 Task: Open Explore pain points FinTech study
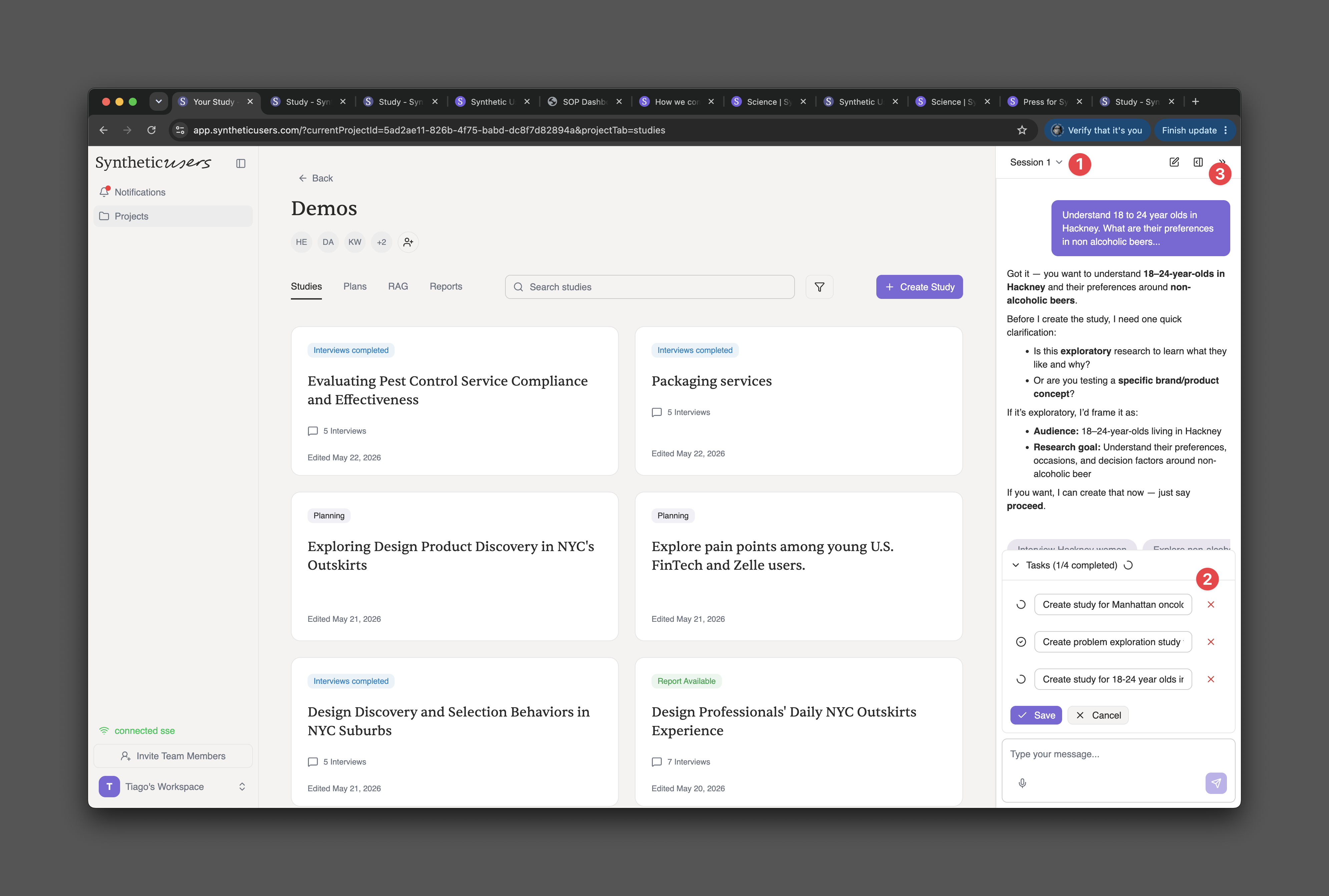799,566
